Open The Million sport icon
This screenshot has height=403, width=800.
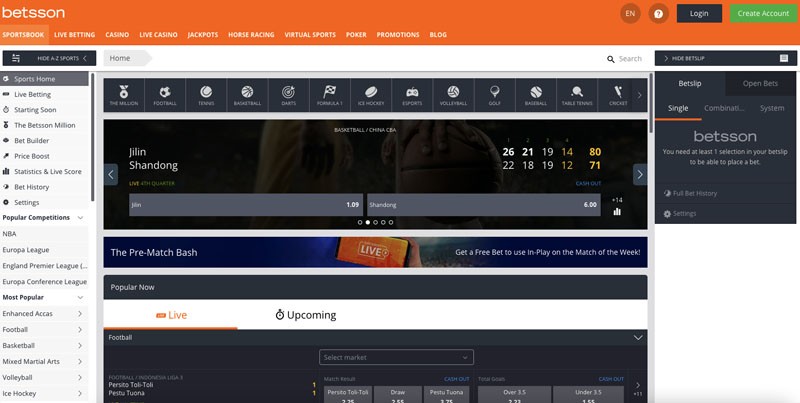click(x=124, y=95)
